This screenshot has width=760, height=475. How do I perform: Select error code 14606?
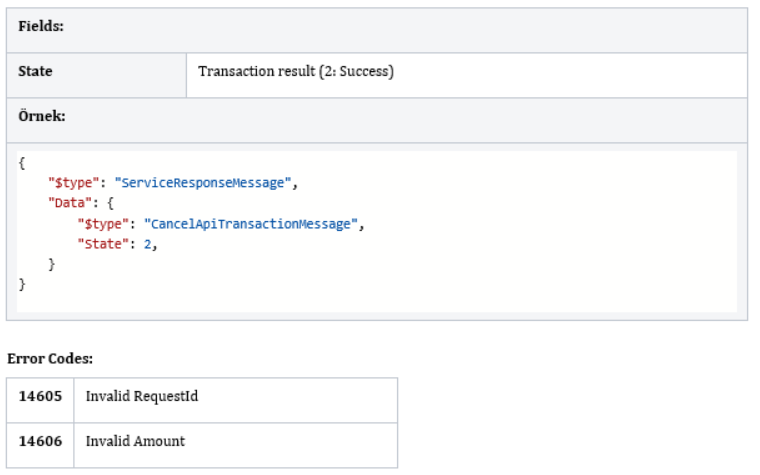[40, 441]
